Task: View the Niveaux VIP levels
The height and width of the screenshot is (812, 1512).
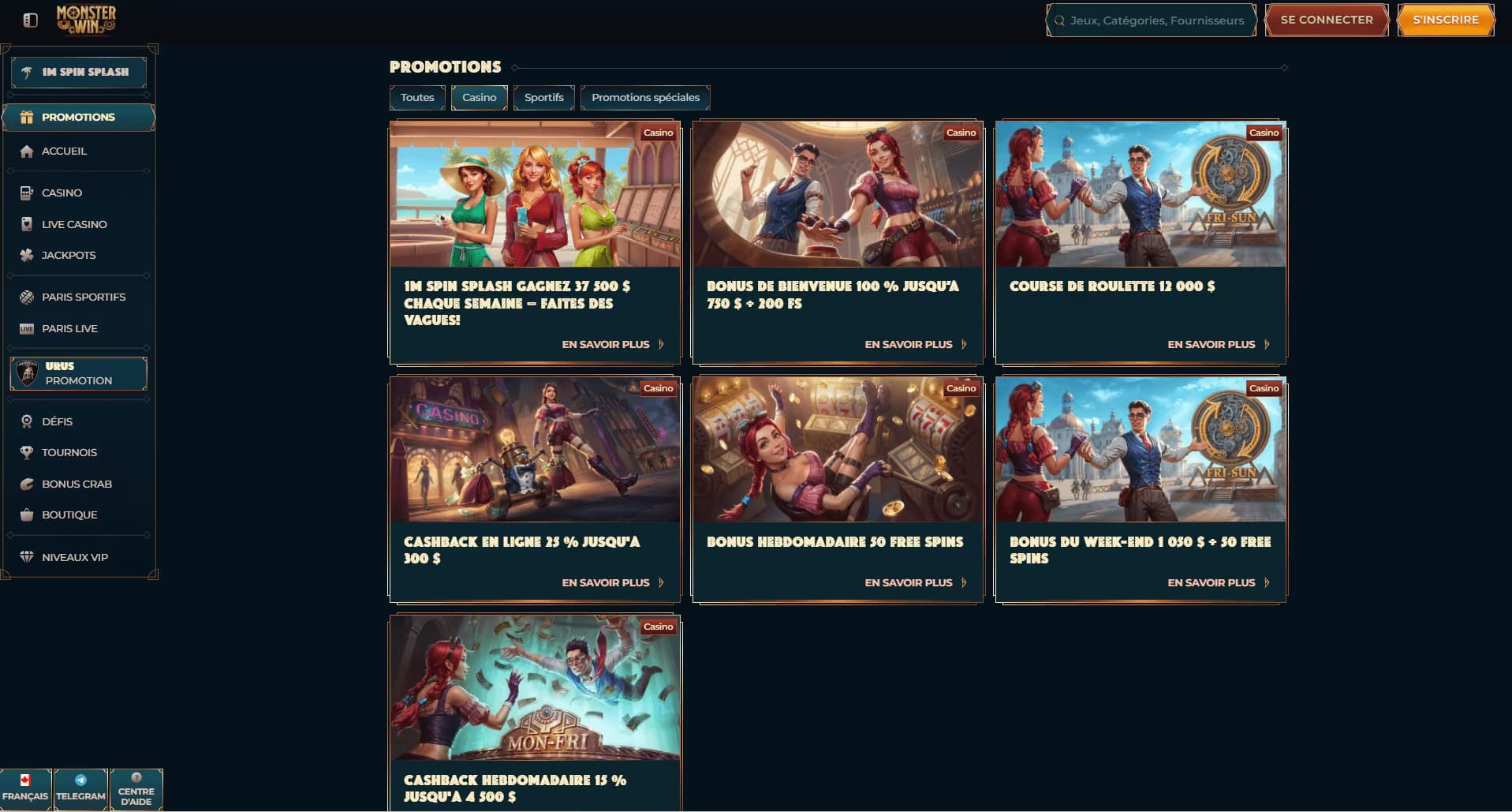Action: click(x=28, y=556)
